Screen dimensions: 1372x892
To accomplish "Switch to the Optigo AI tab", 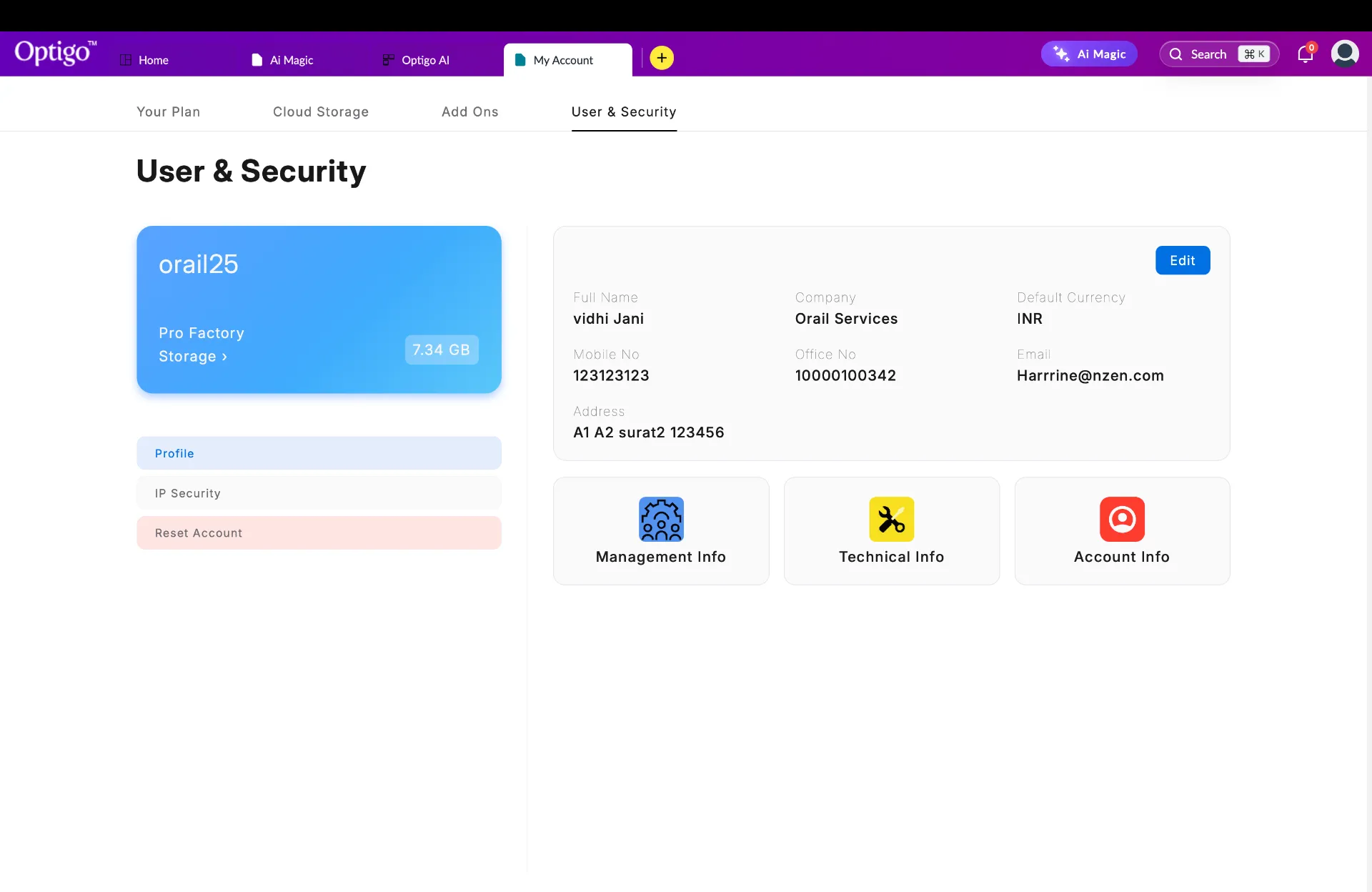I will point(416,60).
